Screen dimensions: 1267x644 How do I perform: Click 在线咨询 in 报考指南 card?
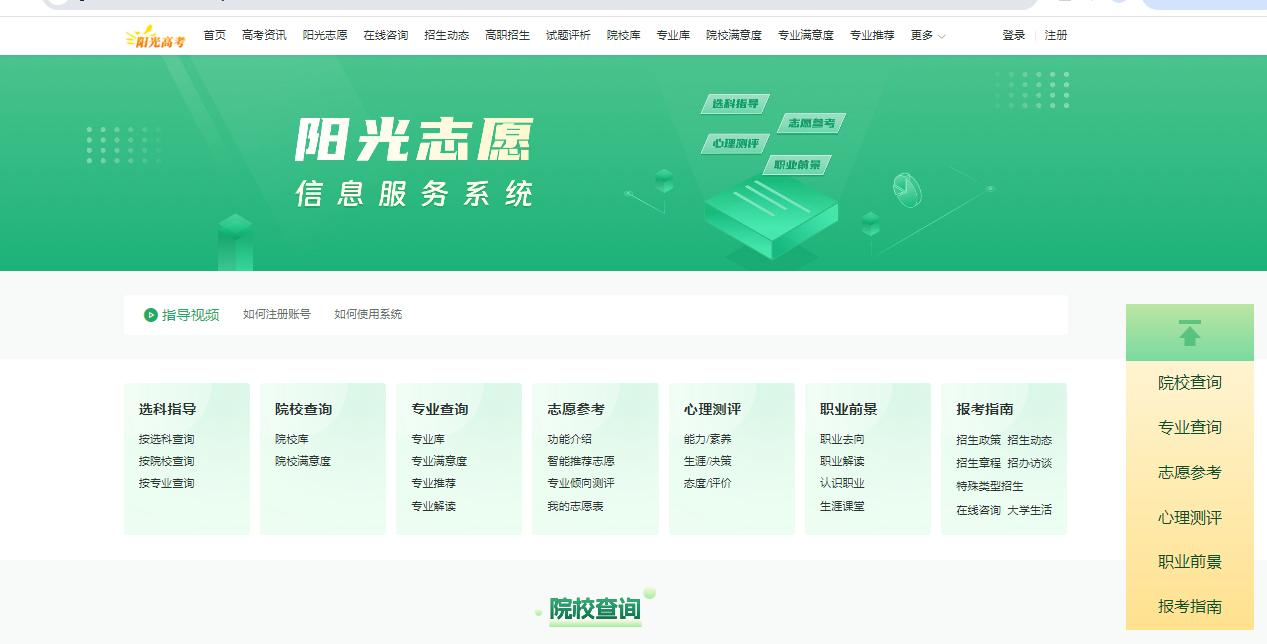point(978,510)
